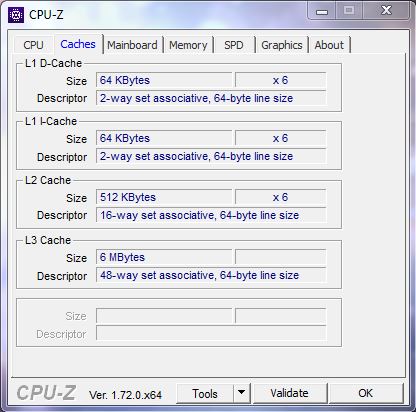Select the Caches tab

(78, 44)
